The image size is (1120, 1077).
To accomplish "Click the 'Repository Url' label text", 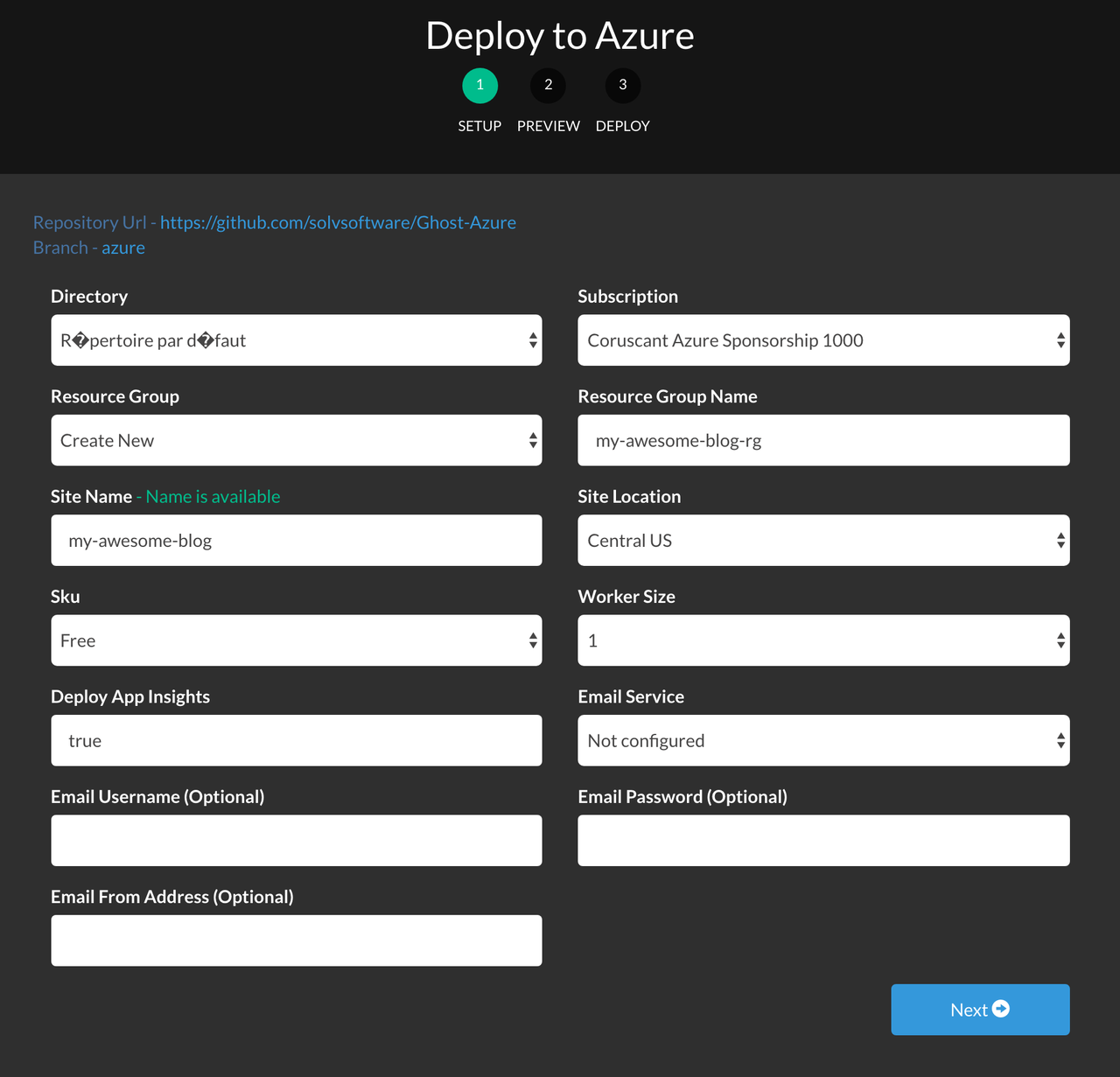I will 89,222.
